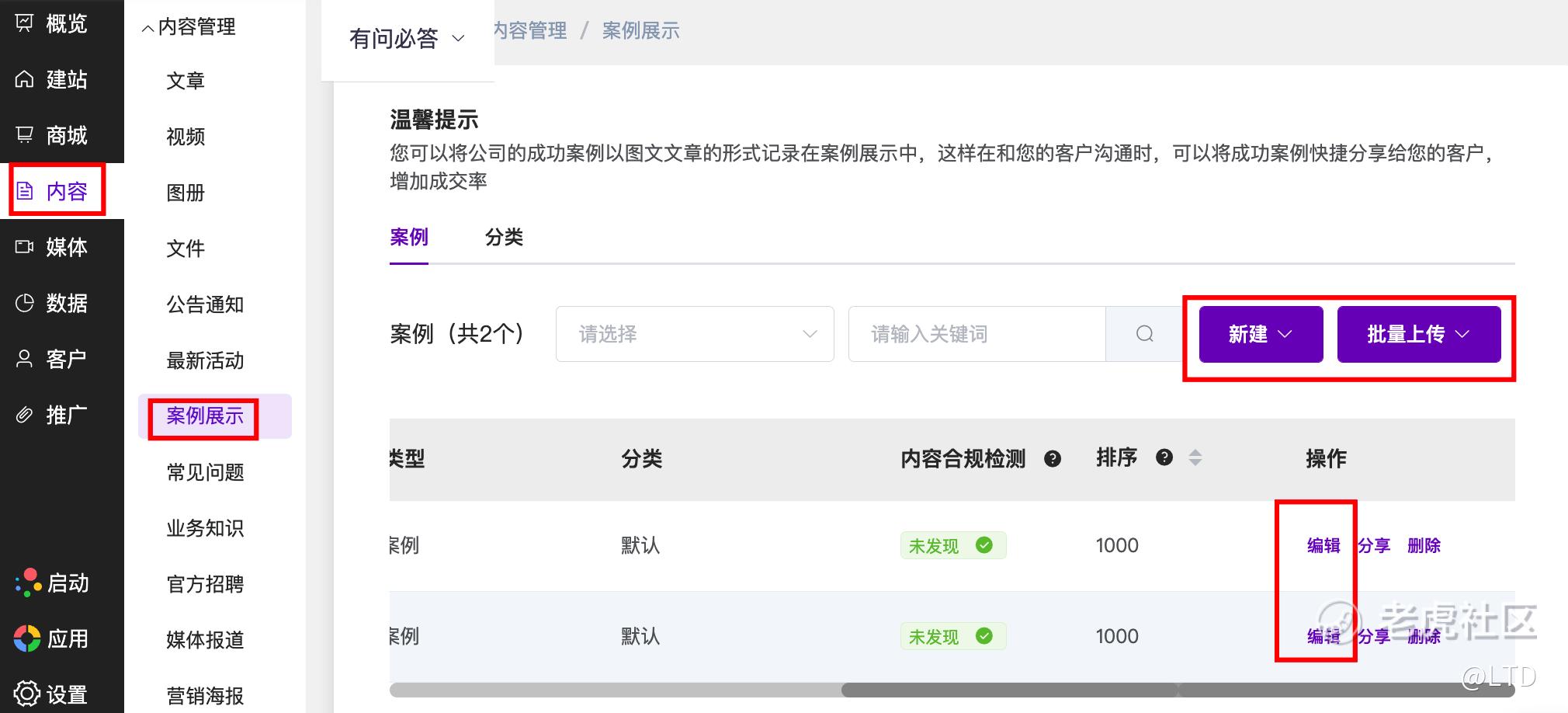The width and height of the screenshot is (1568, 713).
Task: Click 删除 link in the first row
Action: coord(1424,545)
